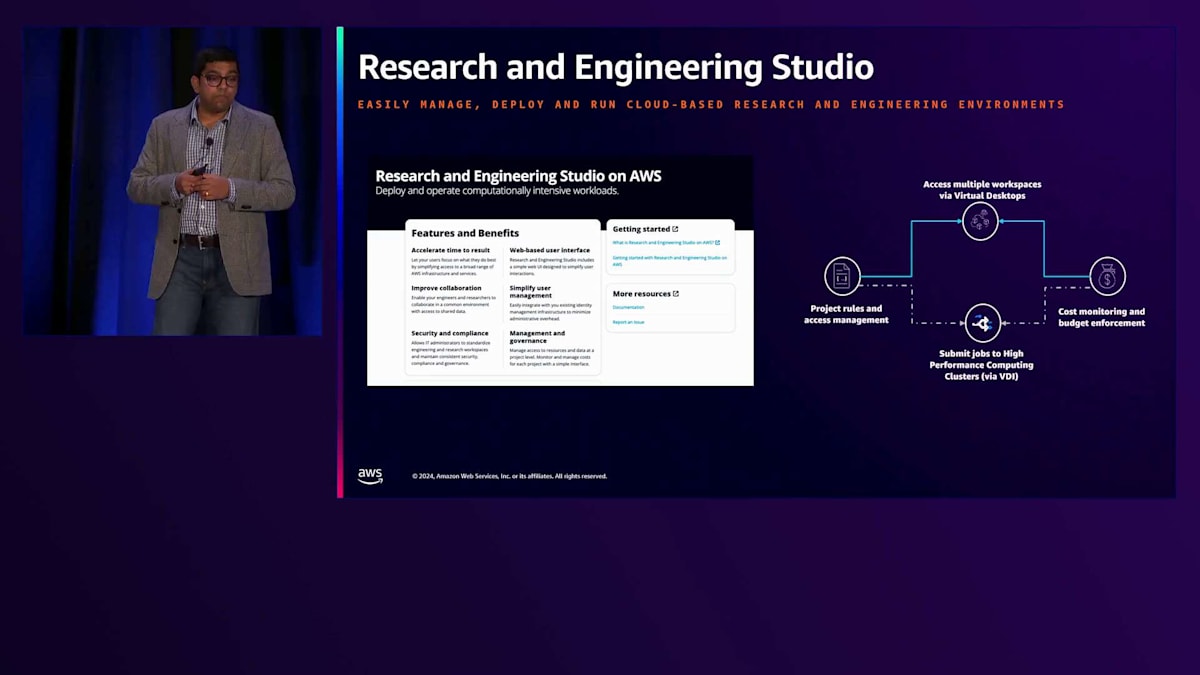Click the Project rules and access management icon

tap(843, 276)
